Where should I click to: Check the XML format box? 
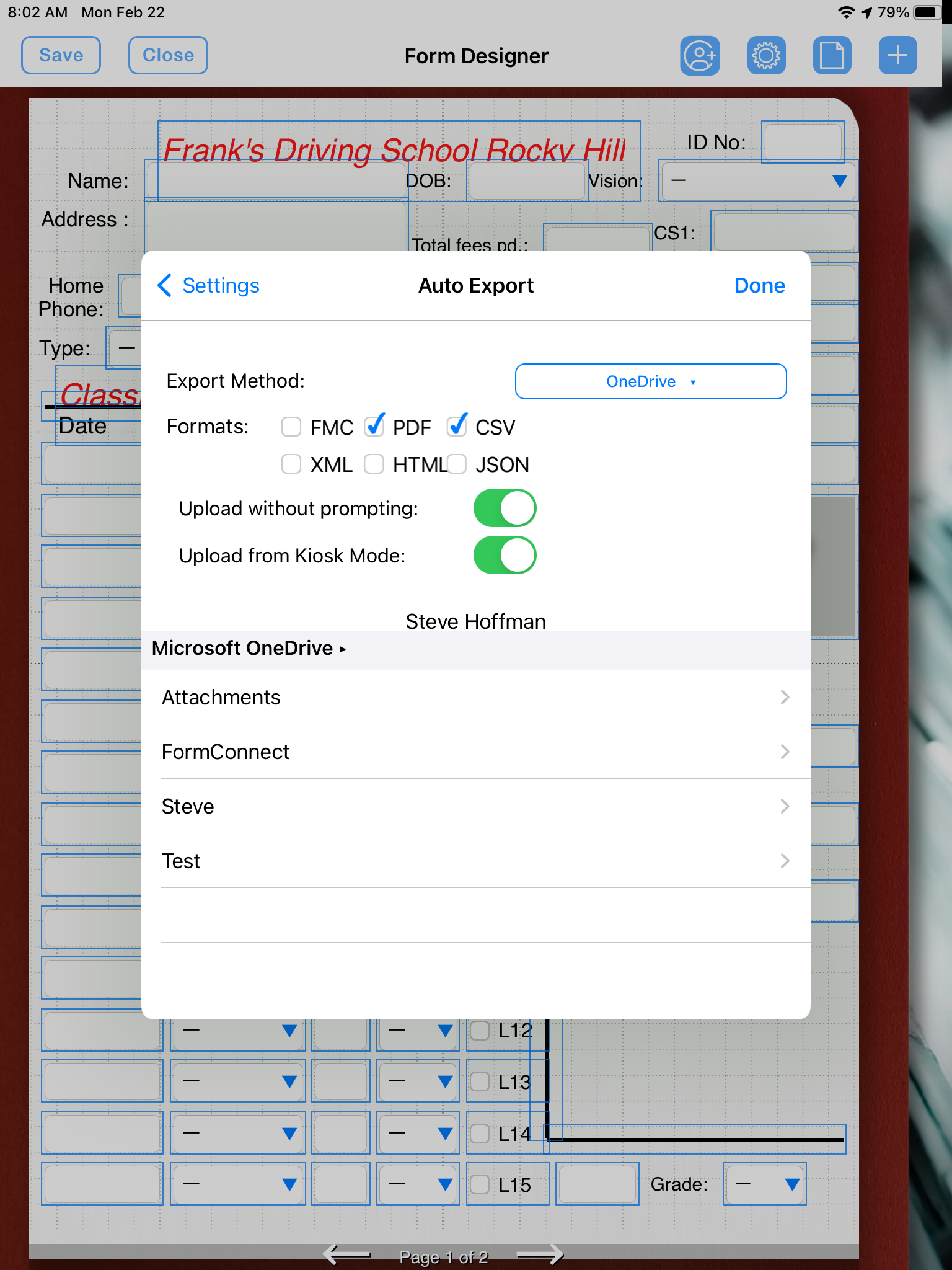291,464
